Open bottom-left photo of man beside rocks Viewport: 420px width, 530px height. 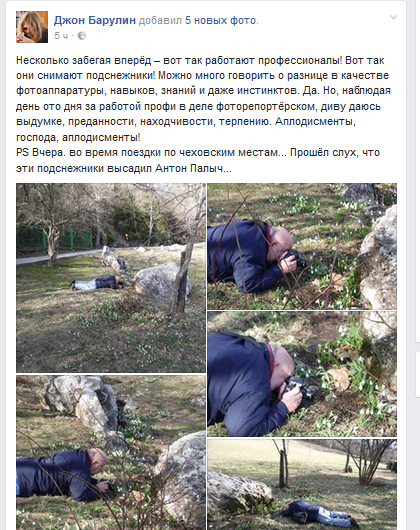click(x=111, y=452)
